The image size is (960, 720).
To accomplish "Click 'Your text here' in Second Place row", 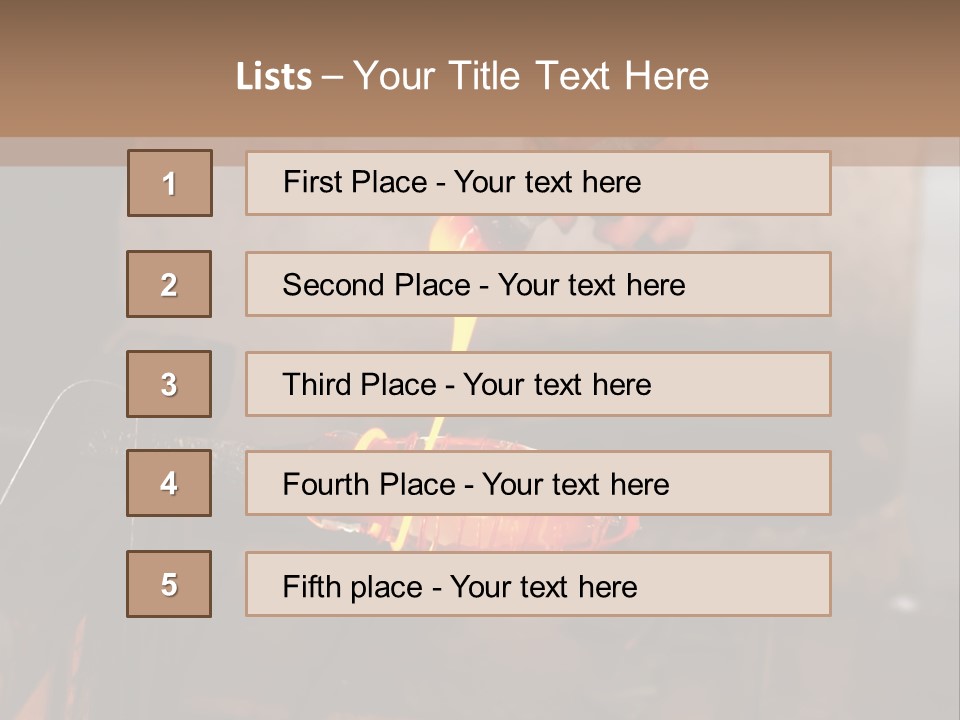I will pyautogui.click(x=591, y=285).
